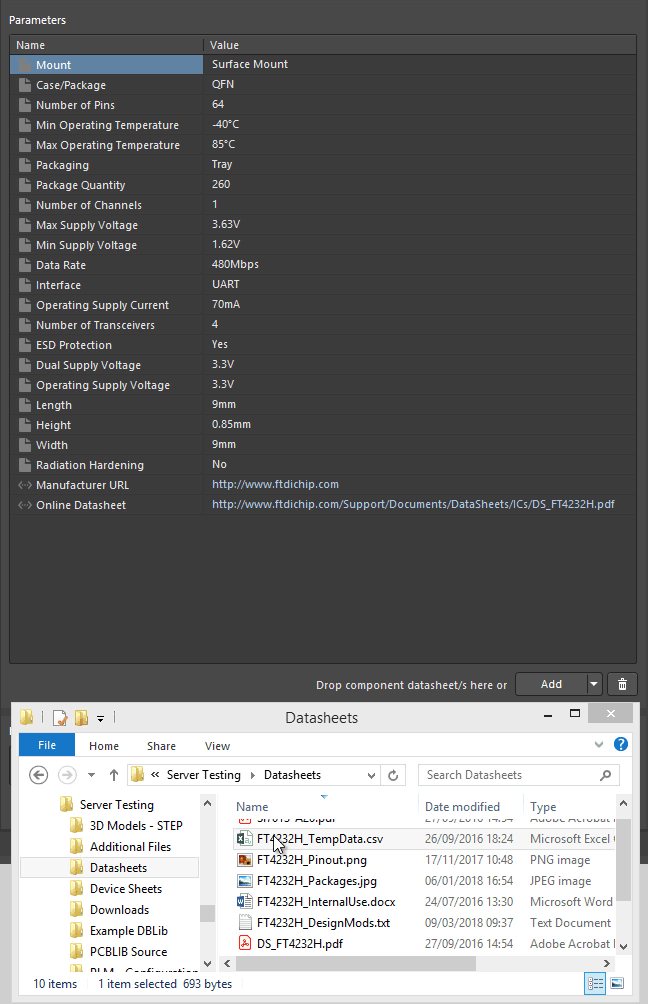Switch to large icons view layout
Image resolution: width=648 pixels, height=1004 pixels.
point(617,984)
